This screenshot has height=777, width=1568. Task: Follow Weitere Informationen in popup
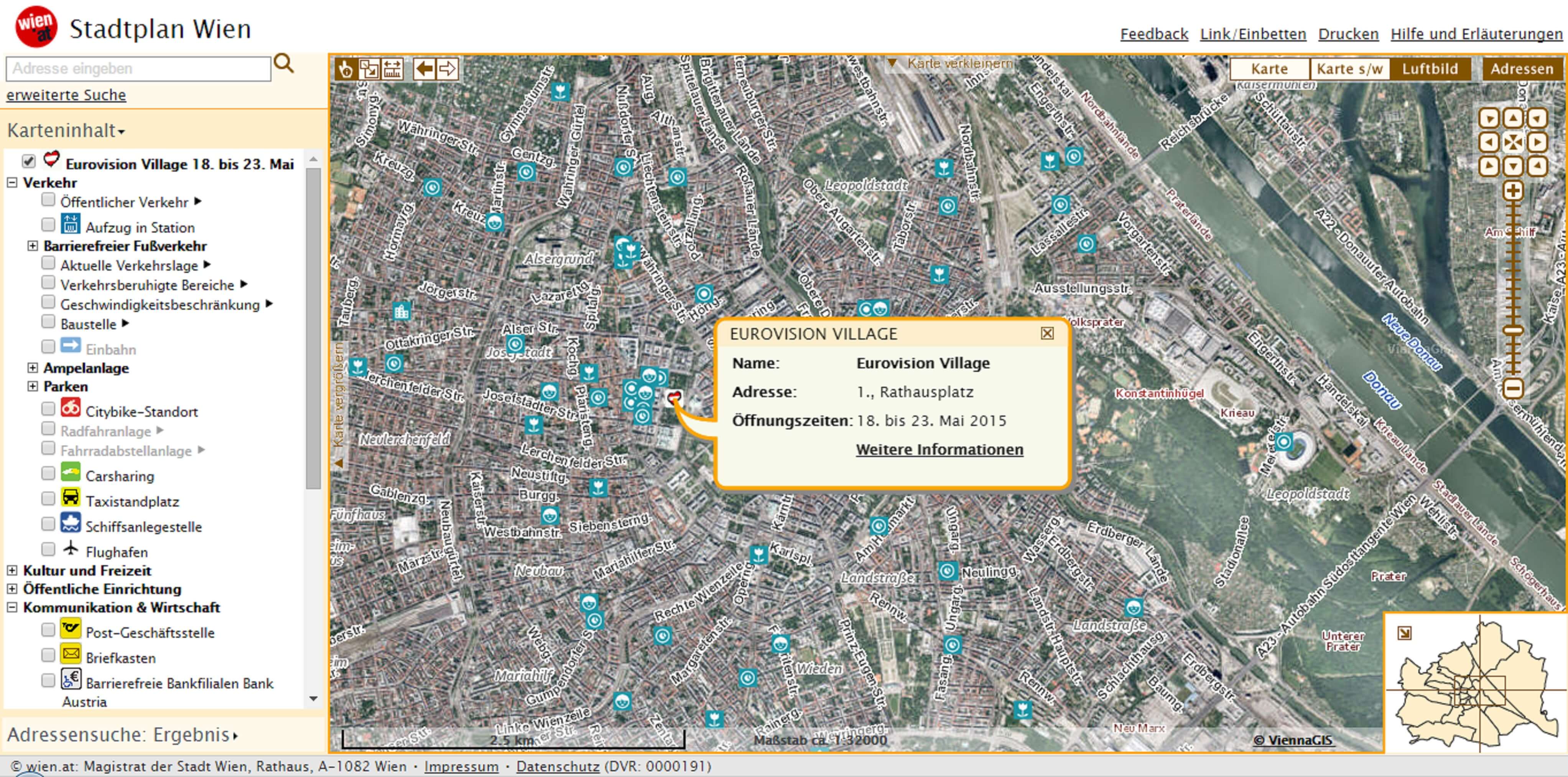939,449
